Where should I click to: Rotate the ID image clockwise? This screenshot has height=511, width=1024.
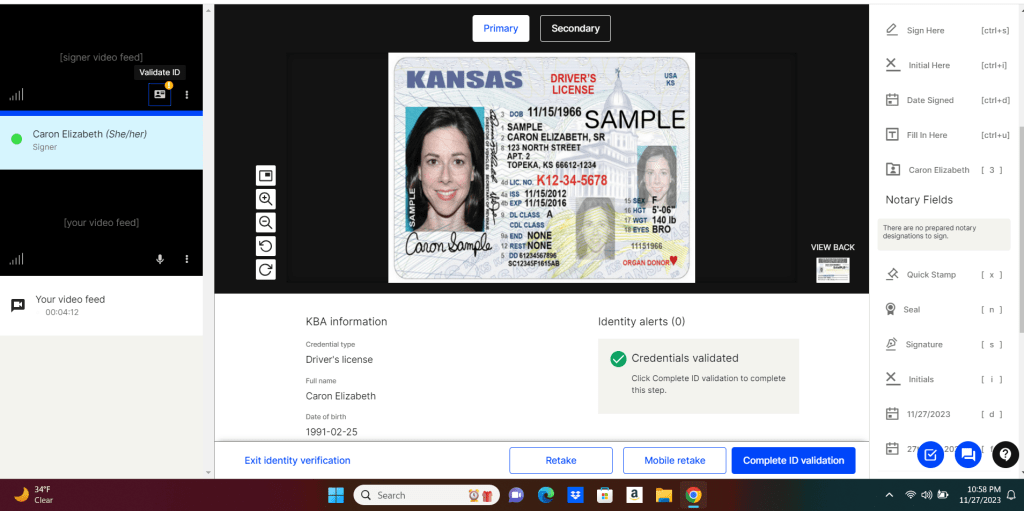click(266, 269)
